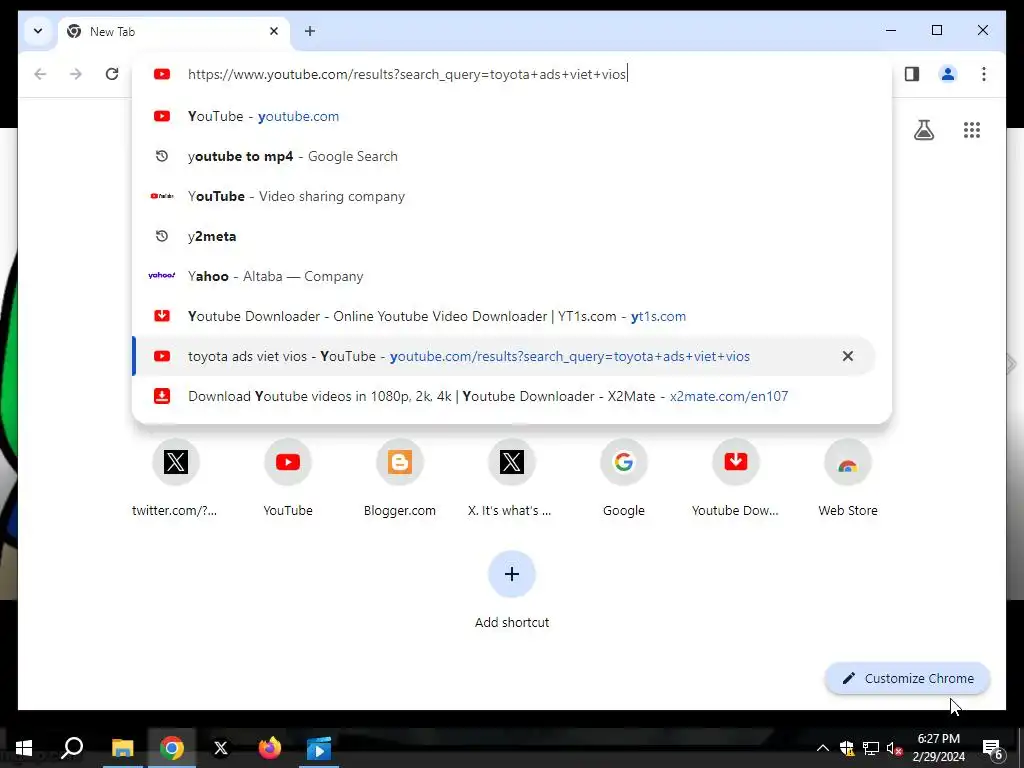The width and height of the screenshot is (1024, 768).
Task: Open the Blogger.com shortcut tile
Action: click(400, 478)
